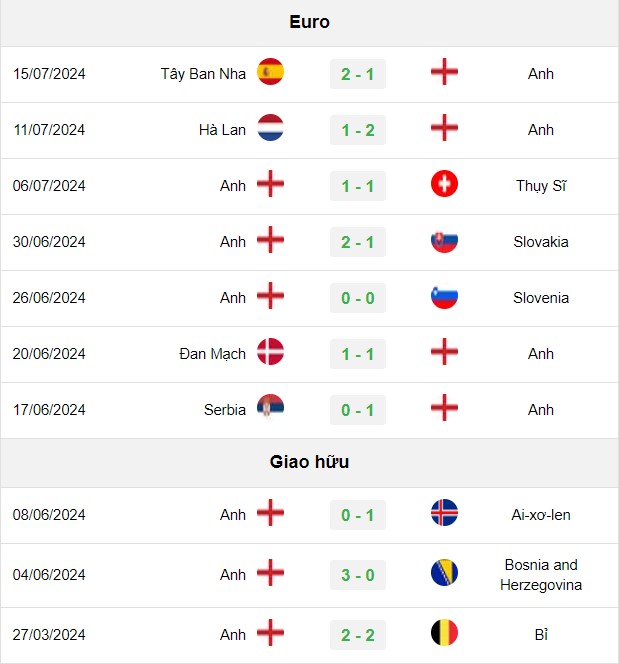Viewport: 619px width, 664px height.
Task: Click the Serbia flag icon
Action: [x=270, y=407]
